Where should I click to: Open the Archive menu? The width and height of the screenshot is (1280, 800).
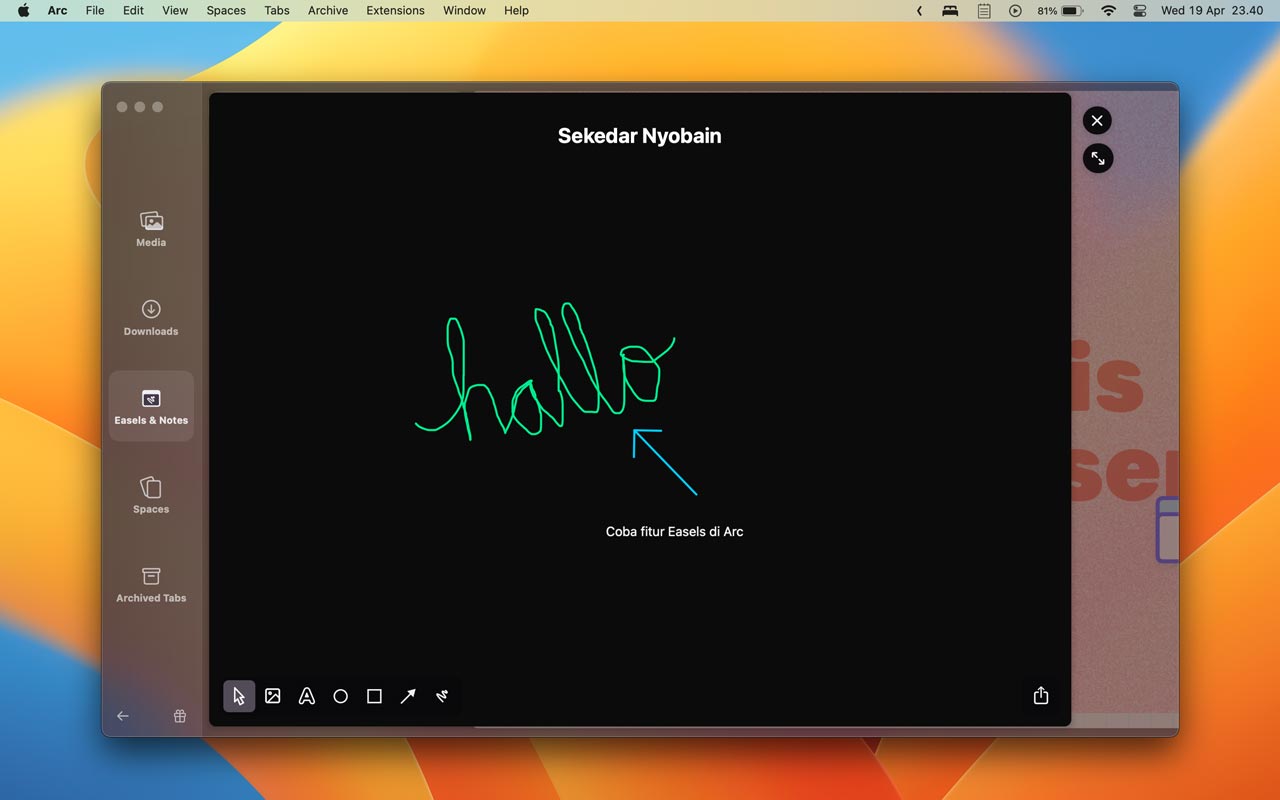click(x=328, y=10)
